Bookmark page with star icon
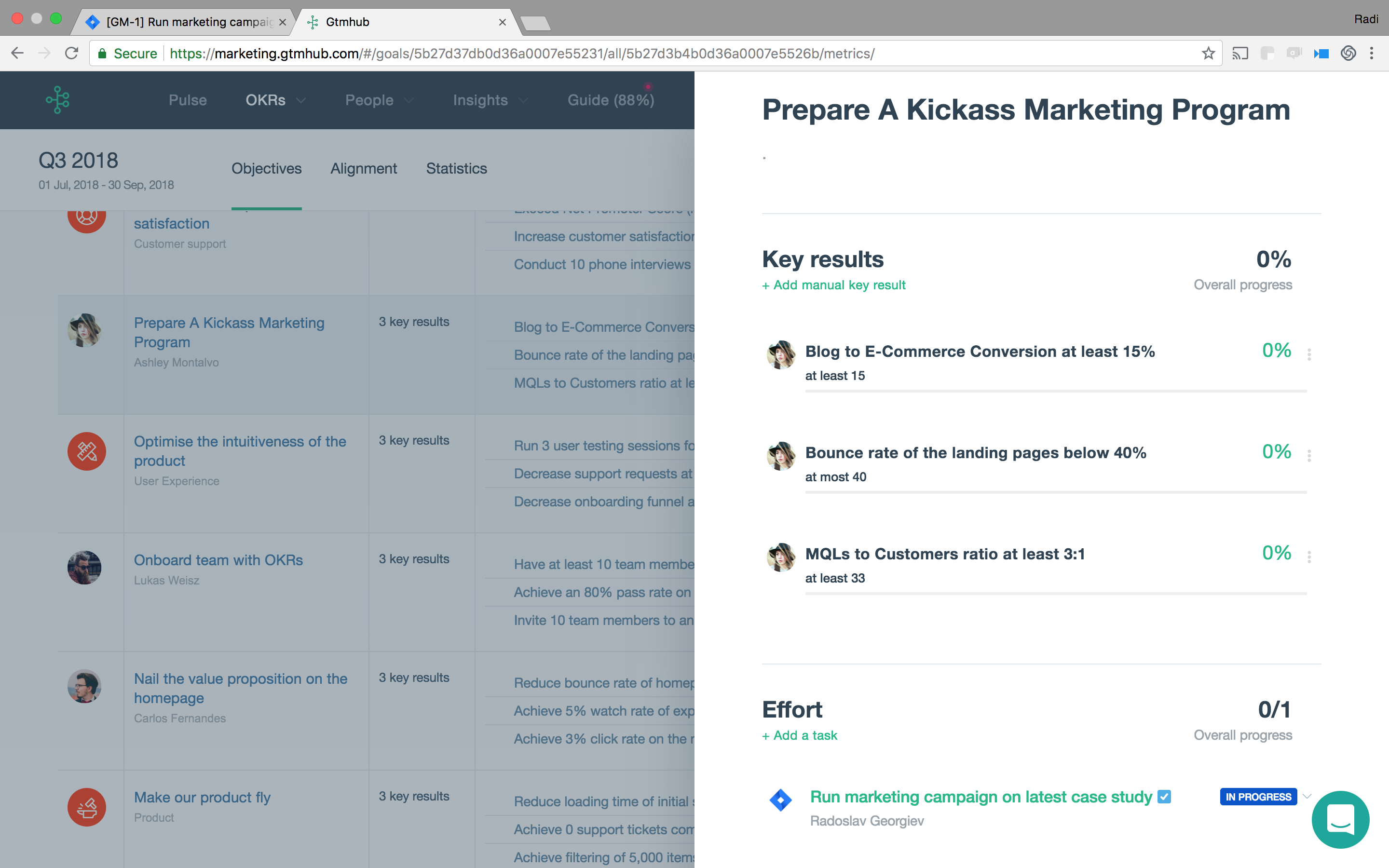 click(x=1208, y=54)
